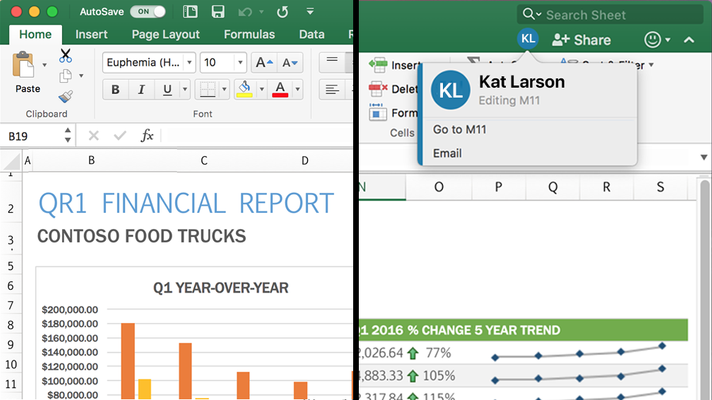
Task: Apply red font color
Action: coord(280,89)
